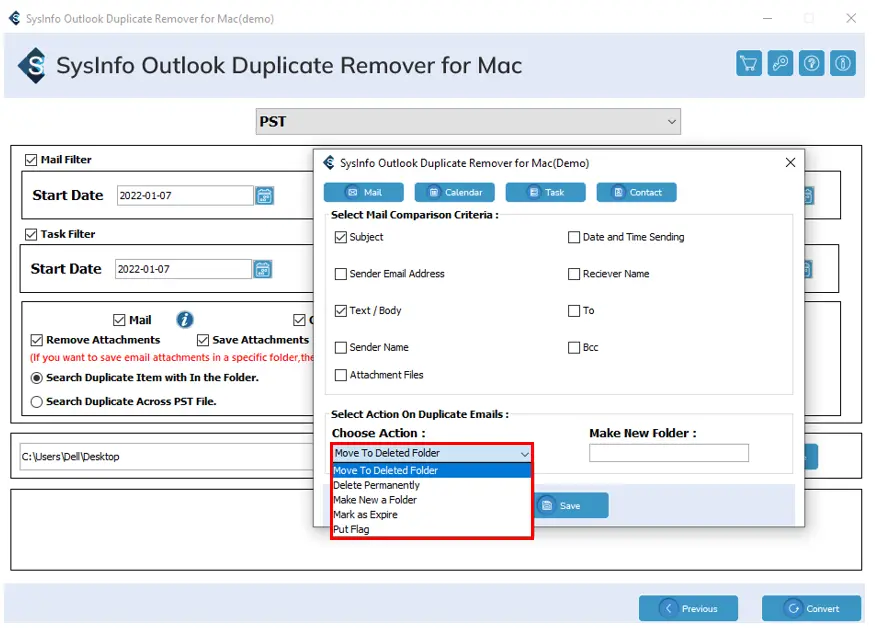The width and height of the screenshot is (875, 628).
Task: Select Search Duplicate Across PST File
Action: (36, 402)
